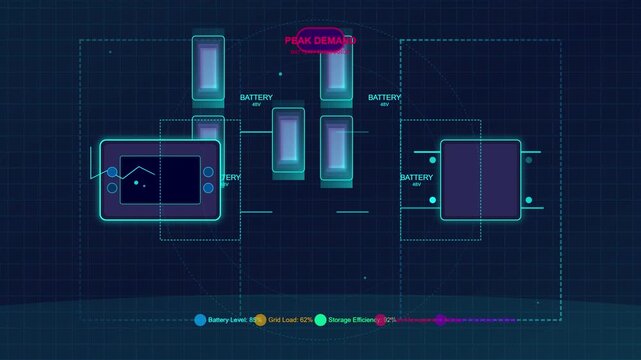This screenshot has height=360, width=641.
Task: Toggle the filled blue upper-left controller knob
Action: [112, 172]
